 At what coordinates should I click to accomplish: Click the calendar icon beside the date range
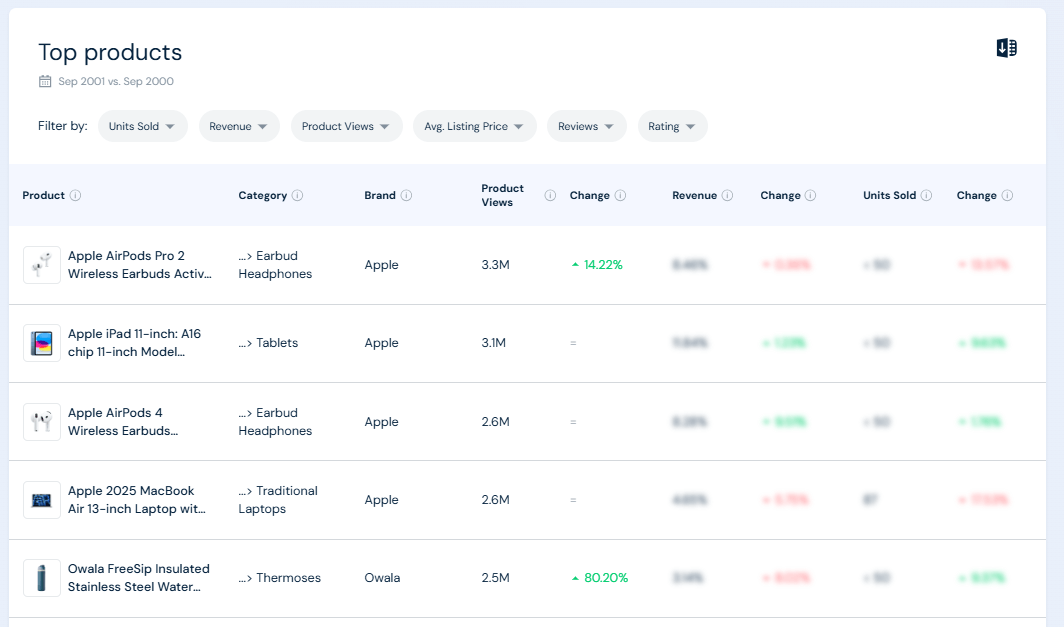(x=44, y=81)
